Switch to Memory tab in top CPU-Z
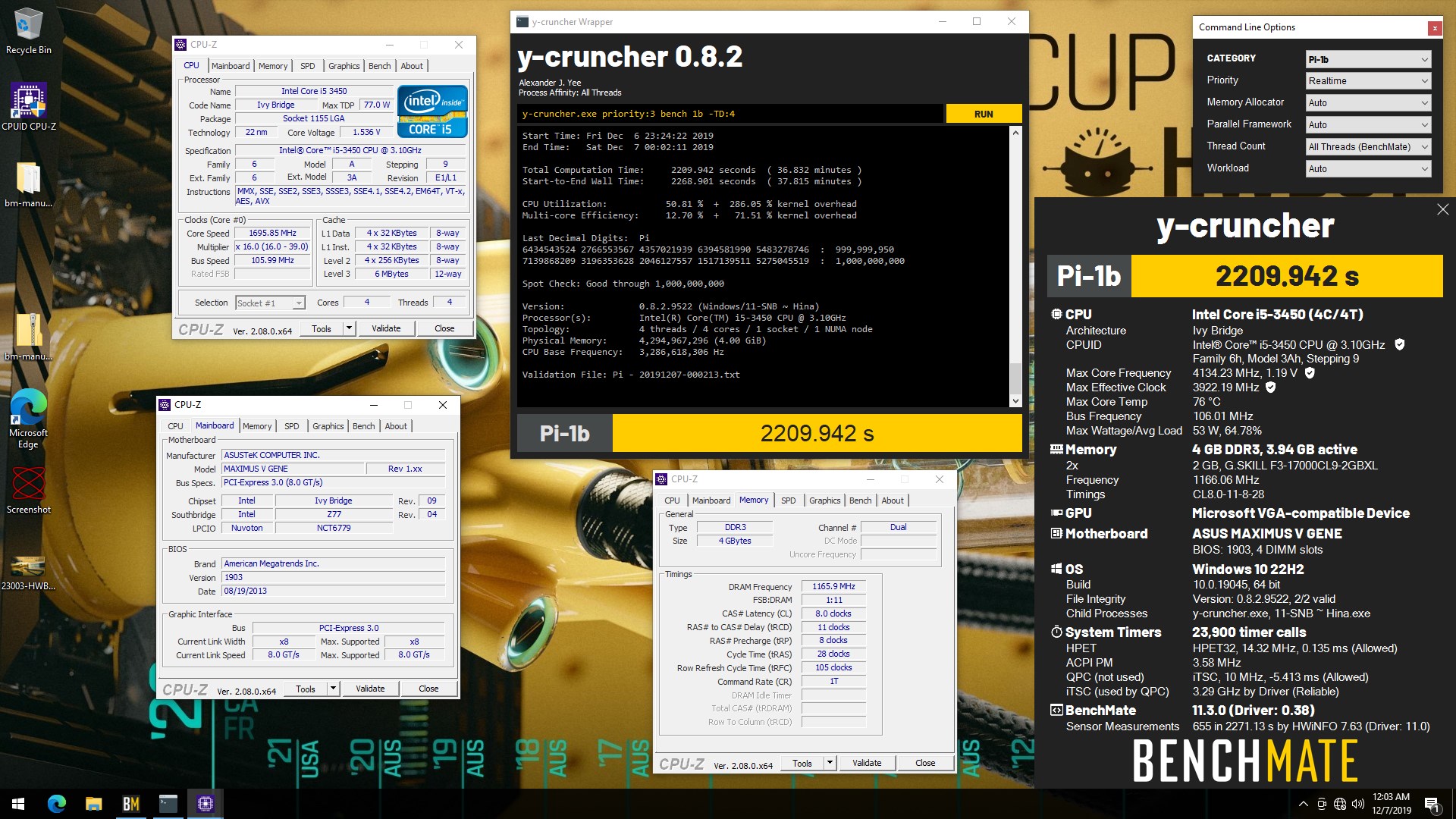This screenshot has width=1456, height=819. tap(273, 66)
